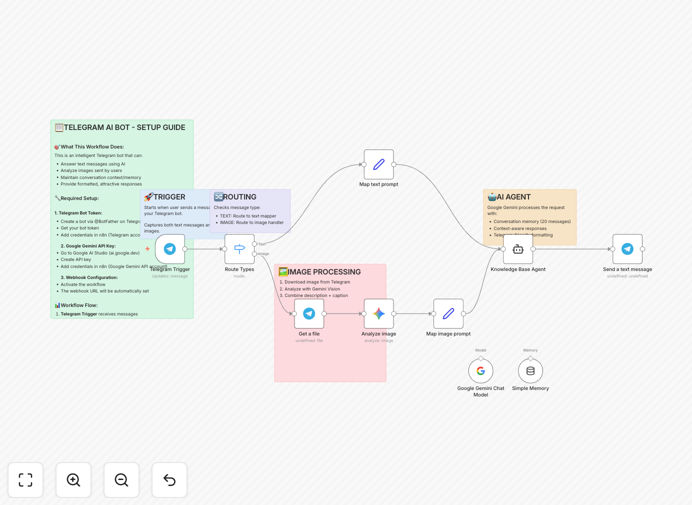
Task: Select the Google Gemini Chat Model node
Action: click(481, 371)
